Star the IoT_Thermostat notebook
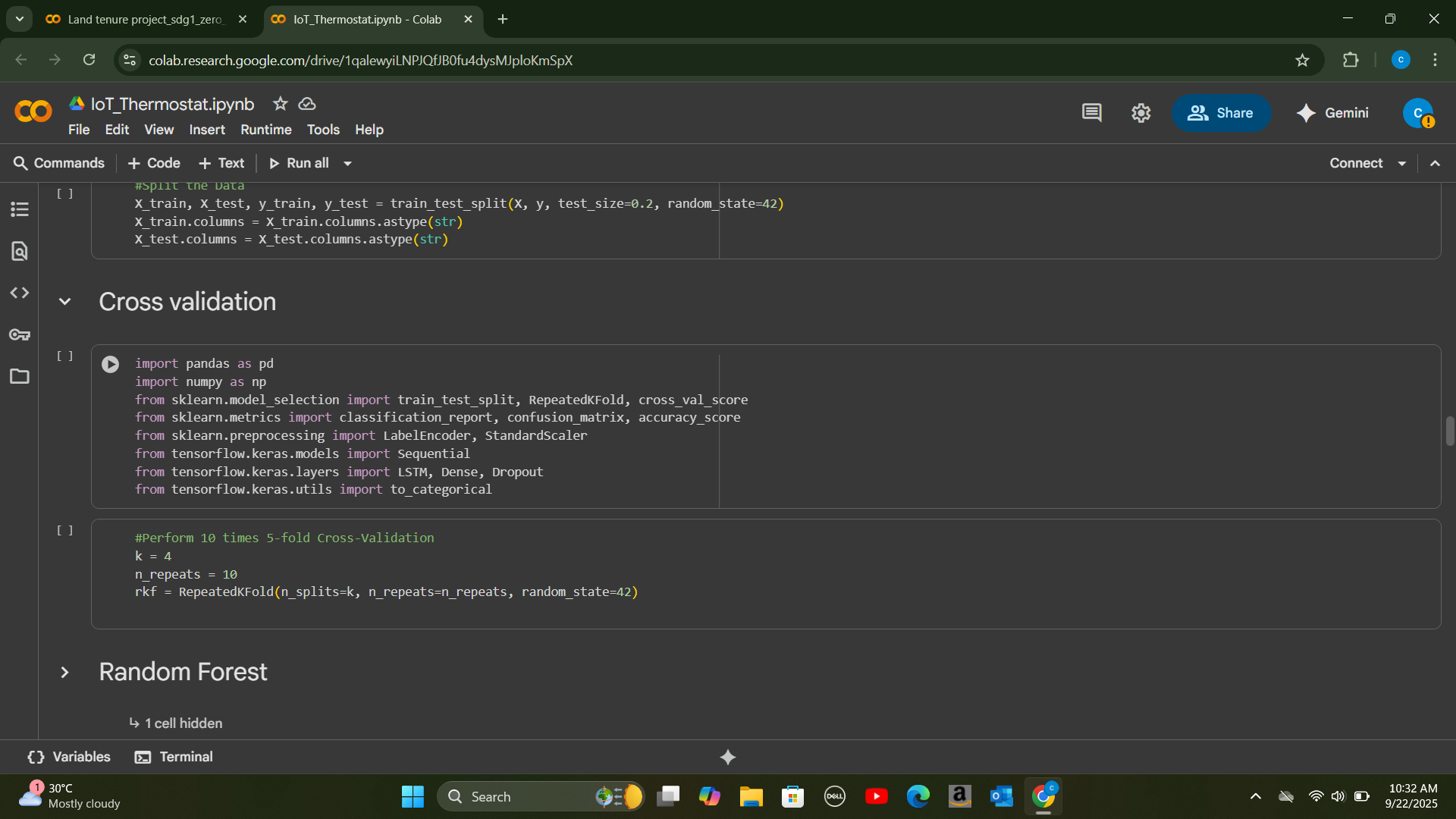This screenshot has height=819, width=1456. pyautogui.click(x=280, y=104)
